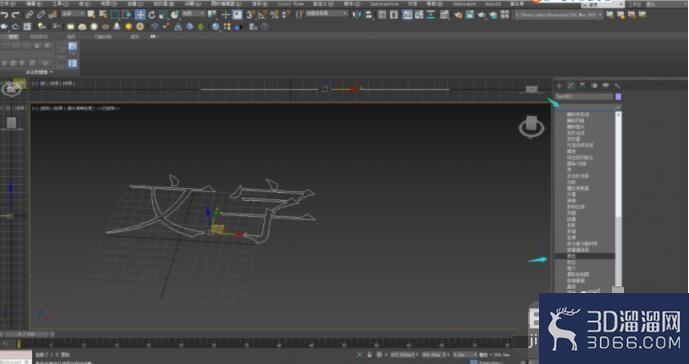
Task: Select the Select and Link tool
Action: pos(29,15)
